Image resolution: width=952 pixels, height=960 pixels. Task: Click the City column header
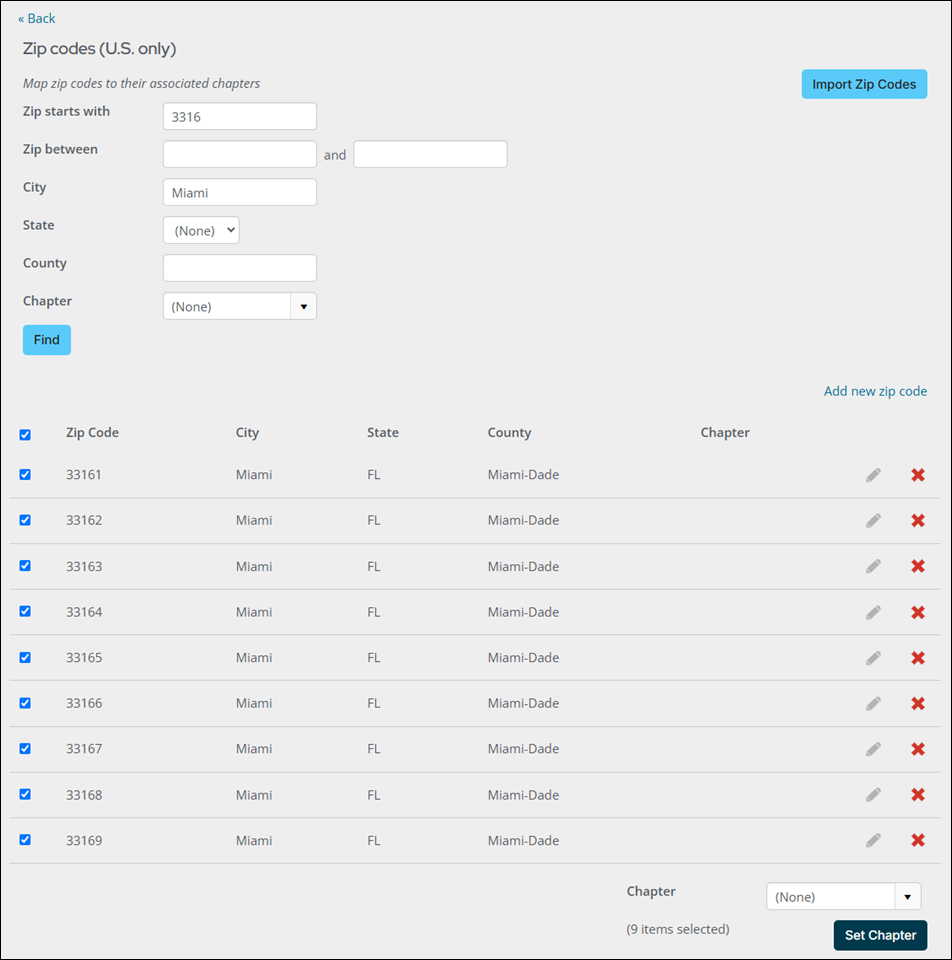click(247, 432)
